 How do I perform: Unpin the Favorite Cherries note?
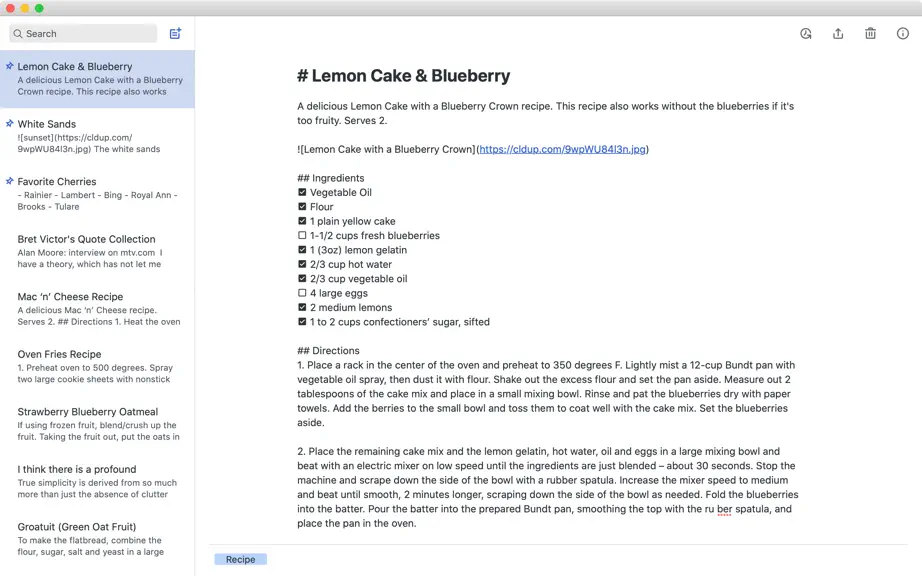(x=9, y=181)
